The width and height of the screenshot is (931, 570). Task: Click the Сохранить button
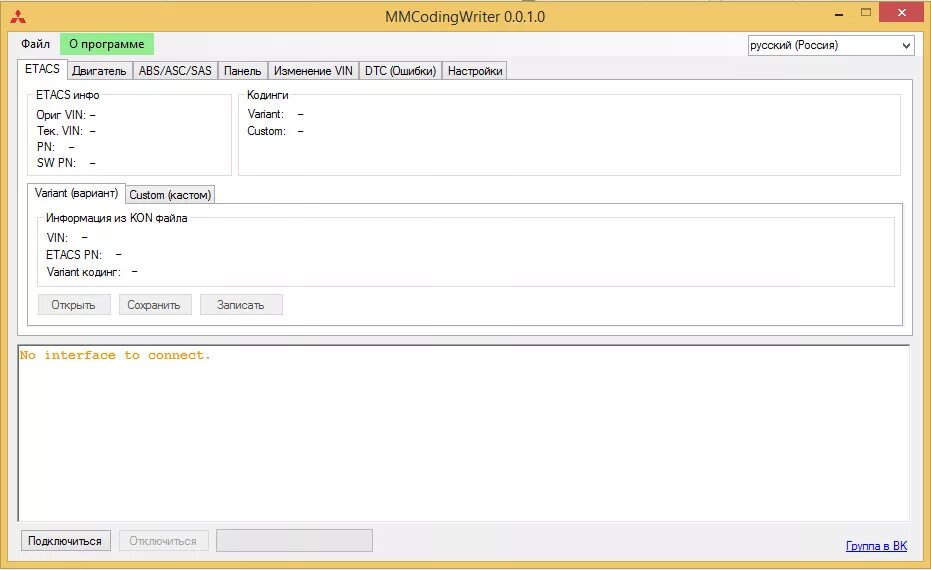point(154,305)
